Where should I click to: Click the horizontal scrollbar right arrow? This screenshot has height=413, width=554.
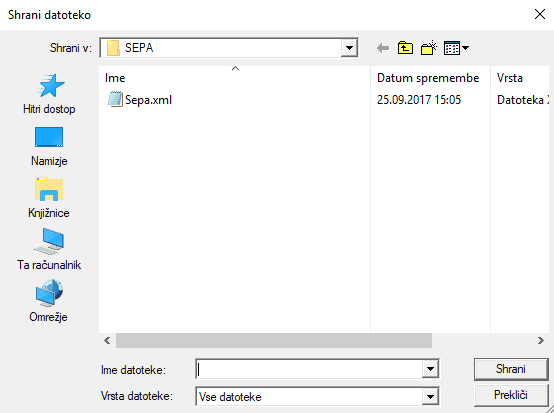(x=541, y=341)
